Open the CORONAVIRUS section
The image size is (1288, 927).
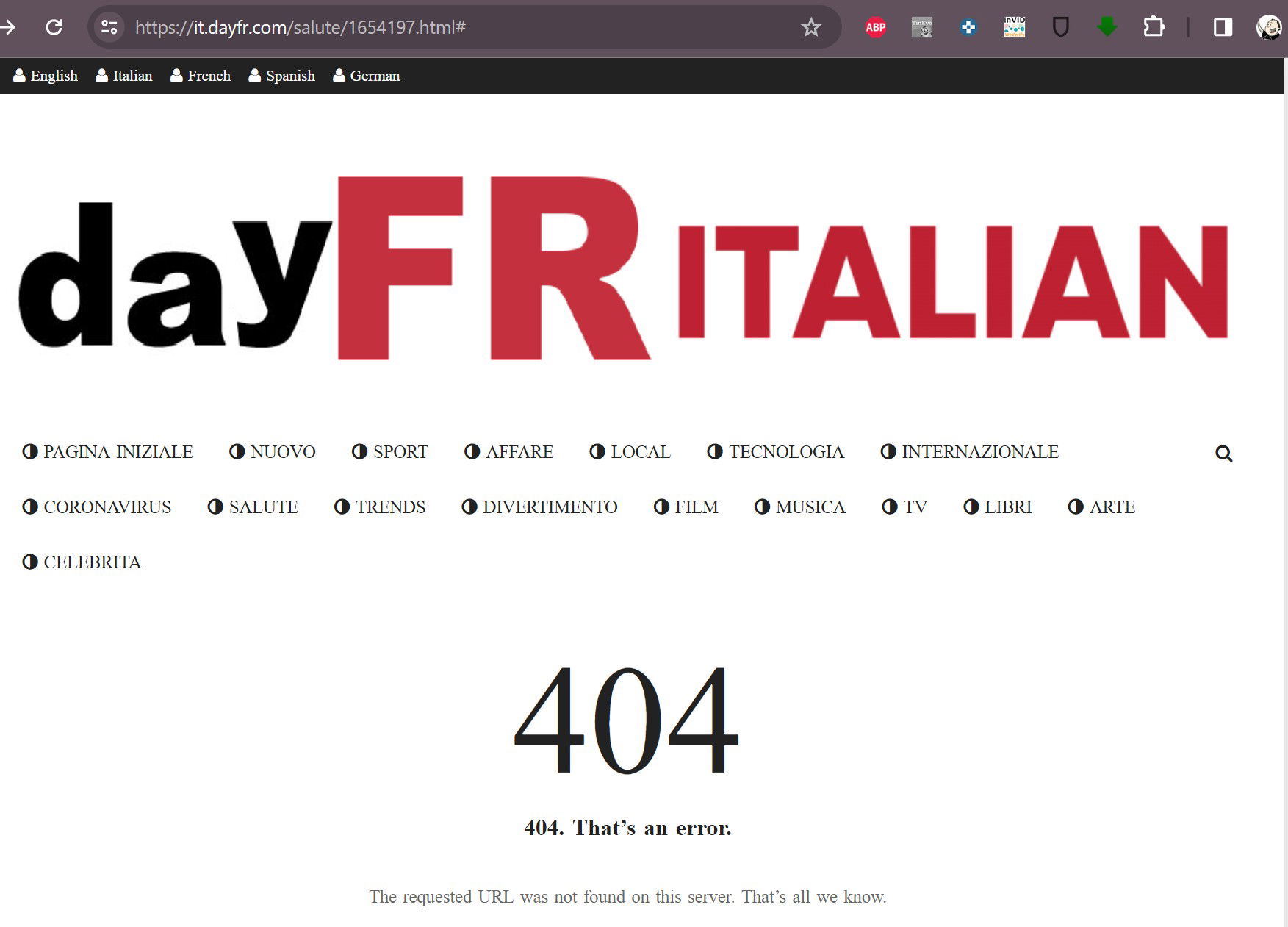point(97,507)
